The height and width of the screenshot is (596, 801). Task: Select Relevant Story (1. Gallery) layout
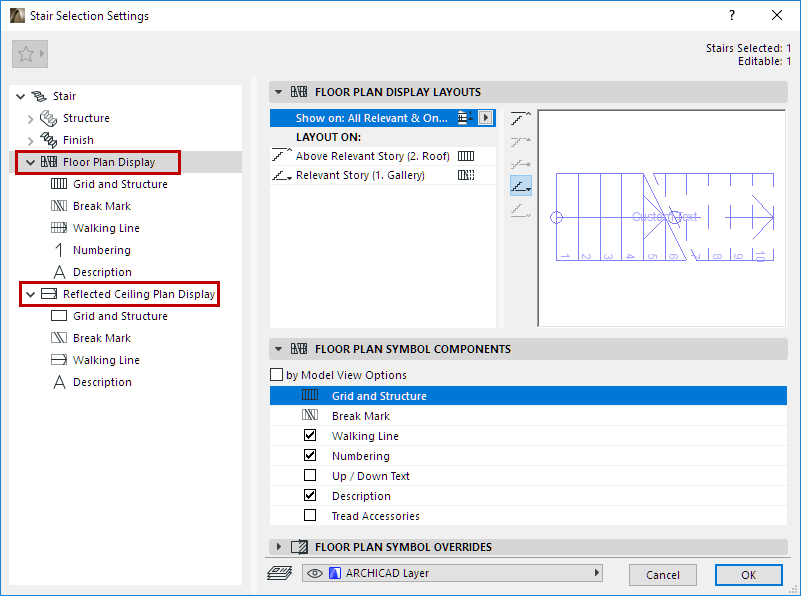[383, 175]
